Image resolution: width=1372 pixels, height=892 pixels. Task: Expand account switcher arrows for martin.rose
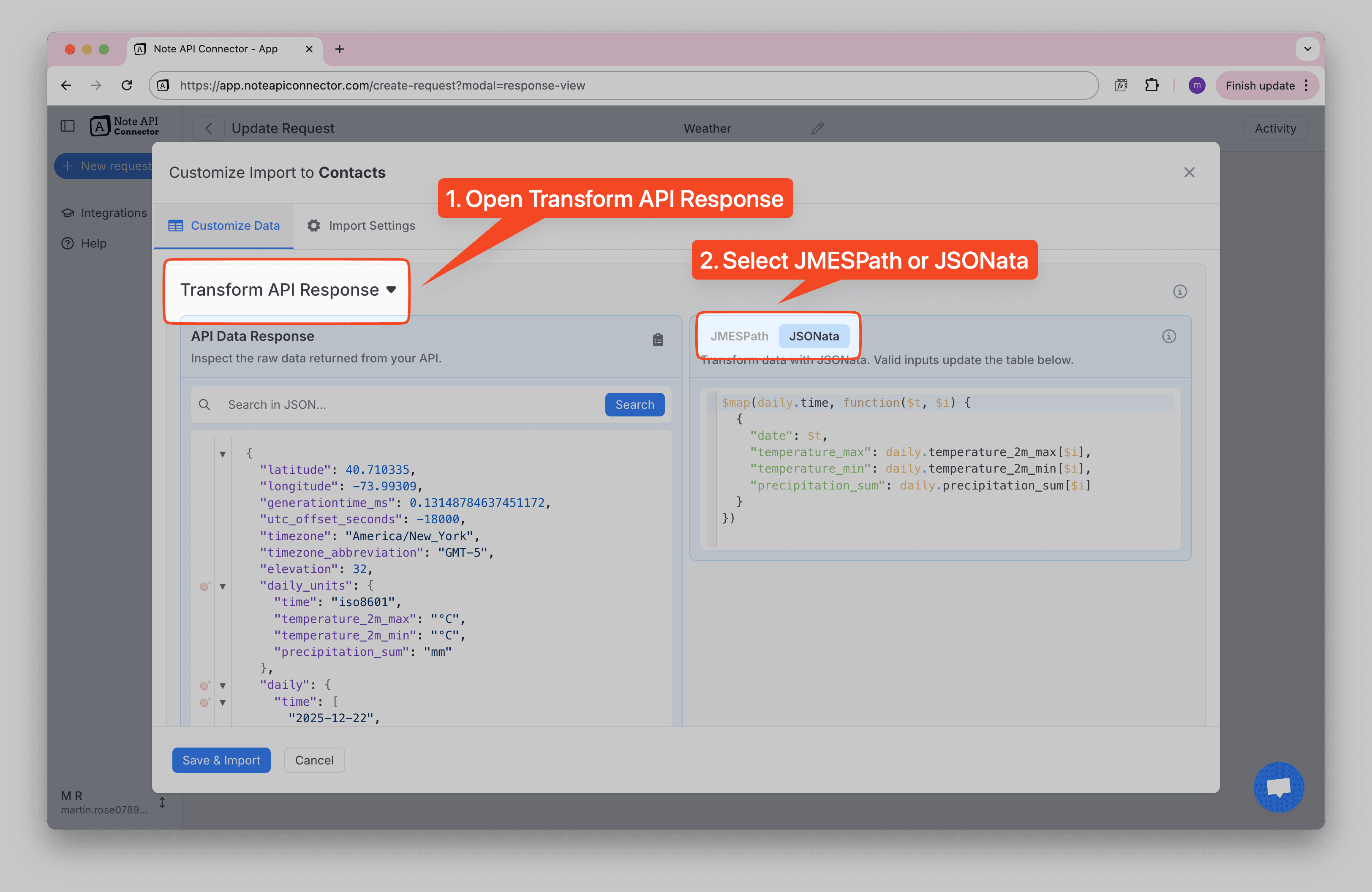pos(162,802)
